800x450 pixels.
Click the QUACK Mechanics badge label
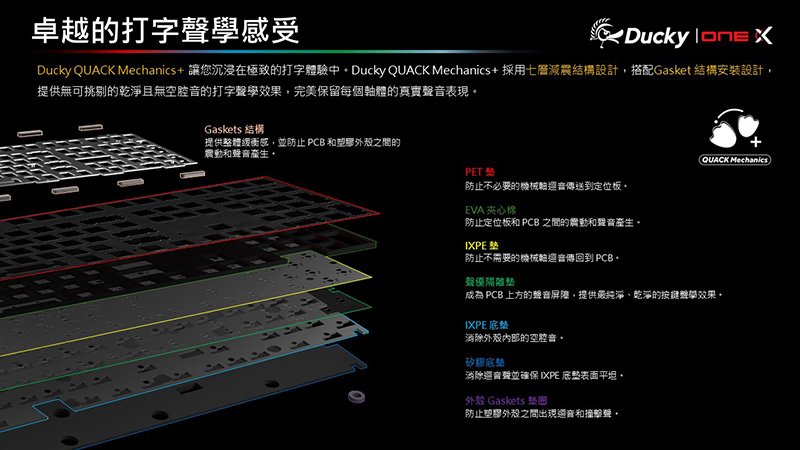tap(735, 160)
